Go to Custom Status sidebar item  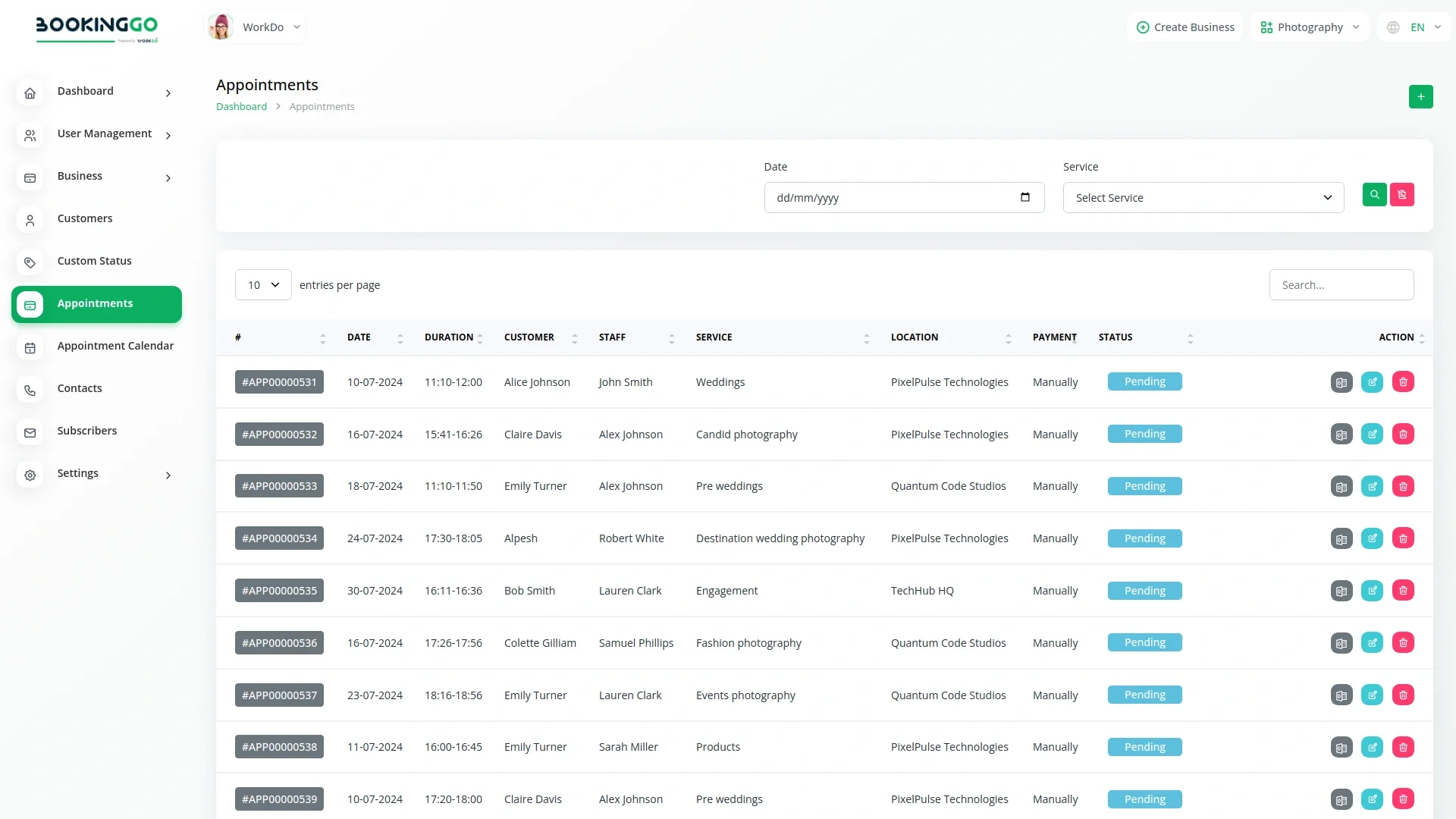tap(94, 261)
